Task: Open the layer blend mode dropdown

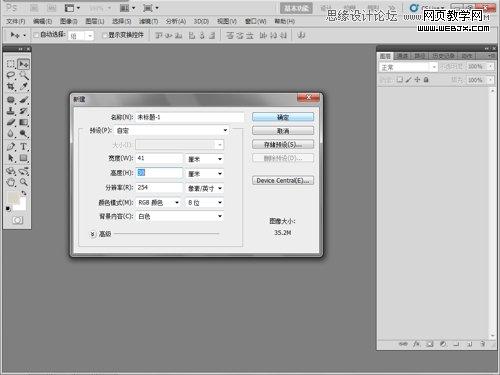Action: (x=408, y=67)
